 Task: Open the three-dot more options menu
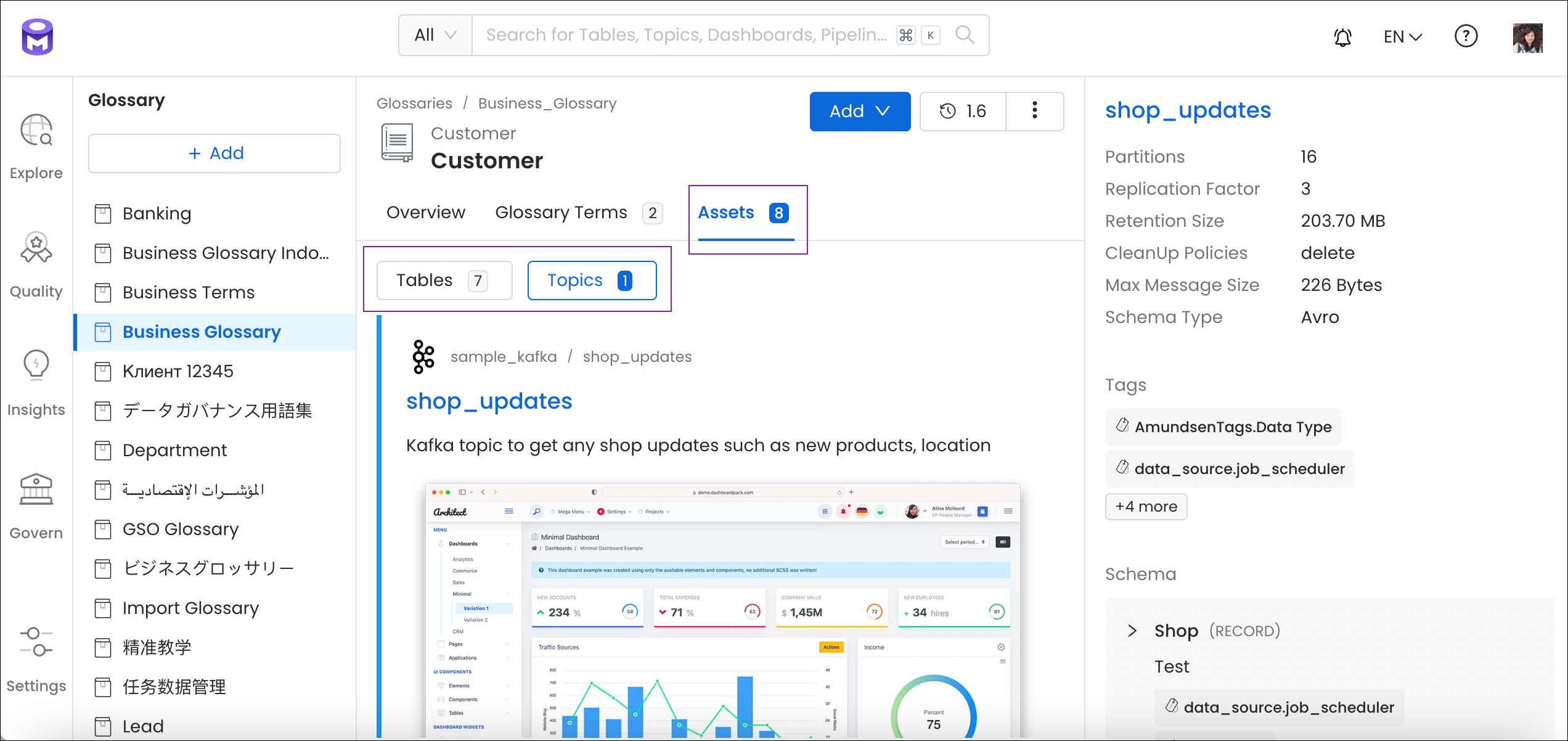click(x=1035, y=111)
